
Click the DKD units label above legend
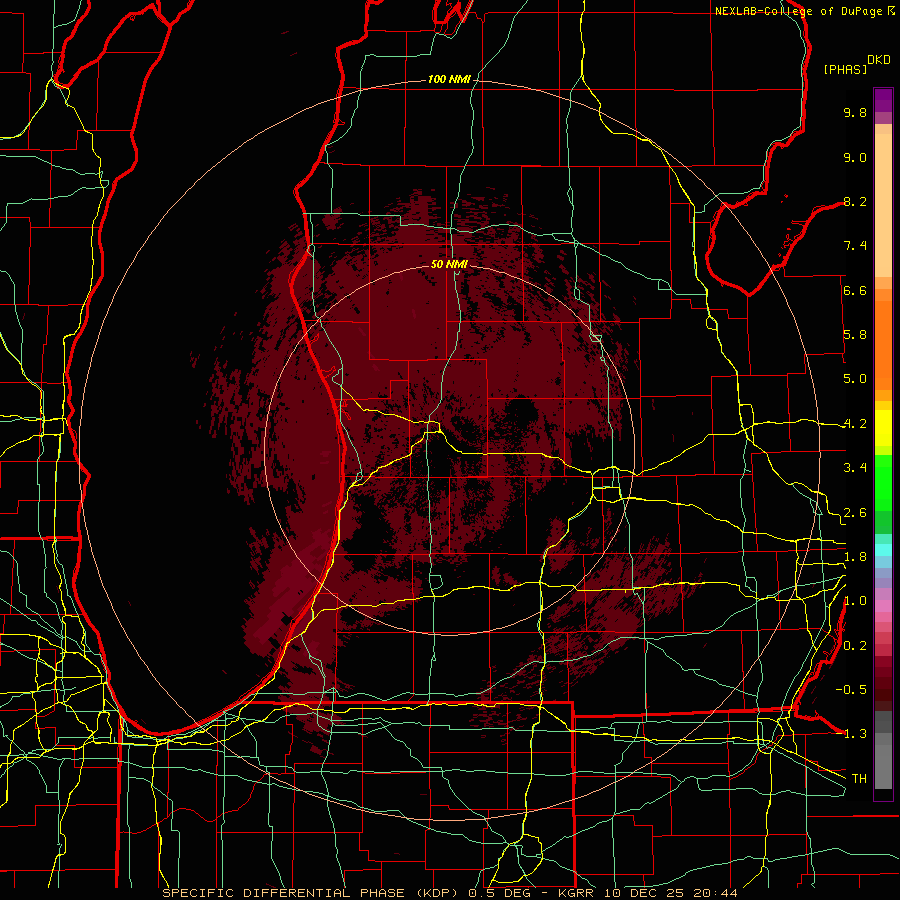point(878,60)
